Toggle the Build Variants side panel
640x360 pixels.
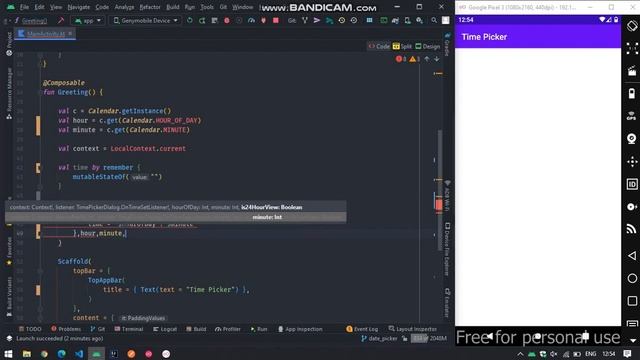pyautogui.click(x=9, y=296)
